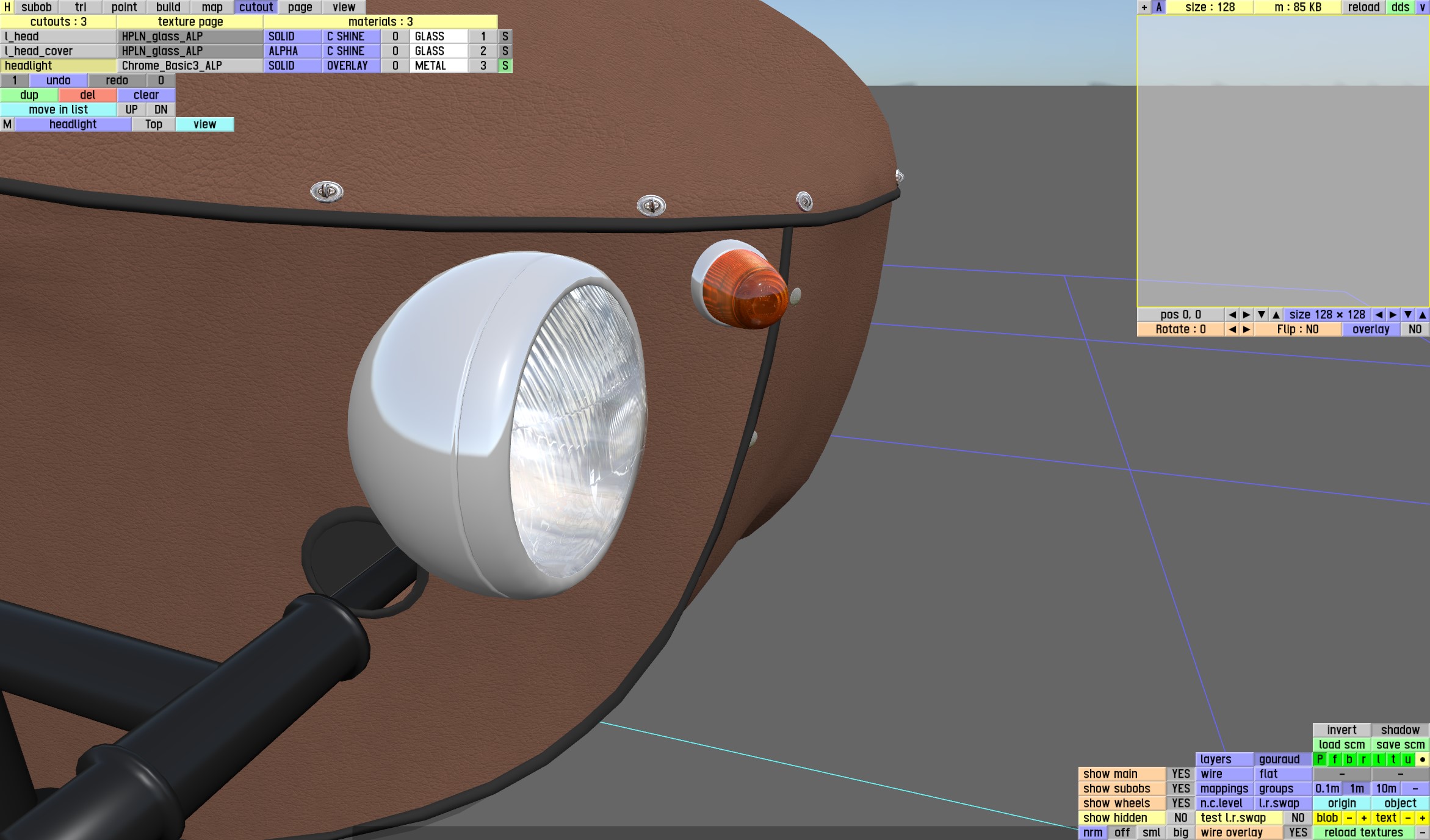Select the P perspective view button
The width and height of the screenshot is (1430, 840).
(x=1320, y=759)
